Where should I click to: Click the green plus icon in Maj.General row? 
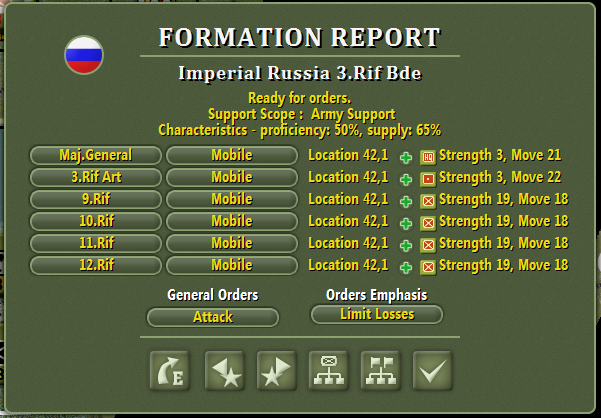(x=406, y=157)
